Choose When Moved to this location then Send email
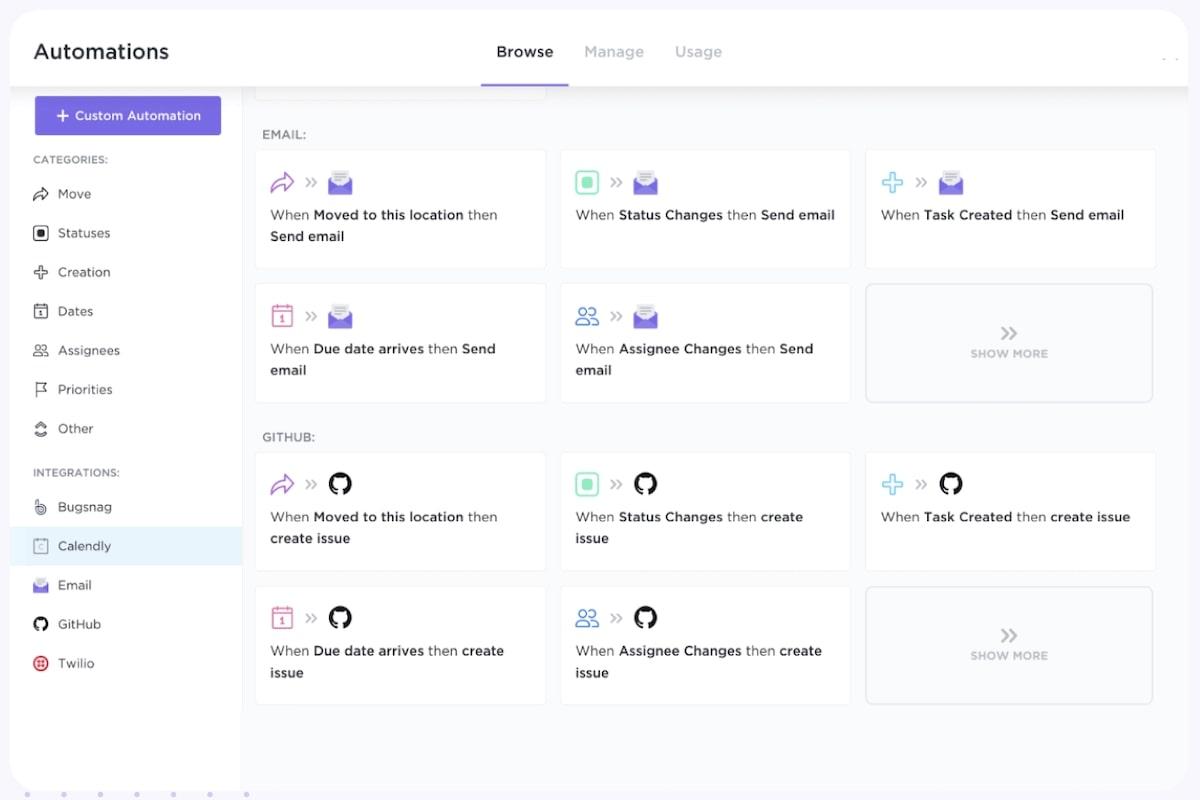The height and width of the screenshot is (800, 1200). coord(401,209)
